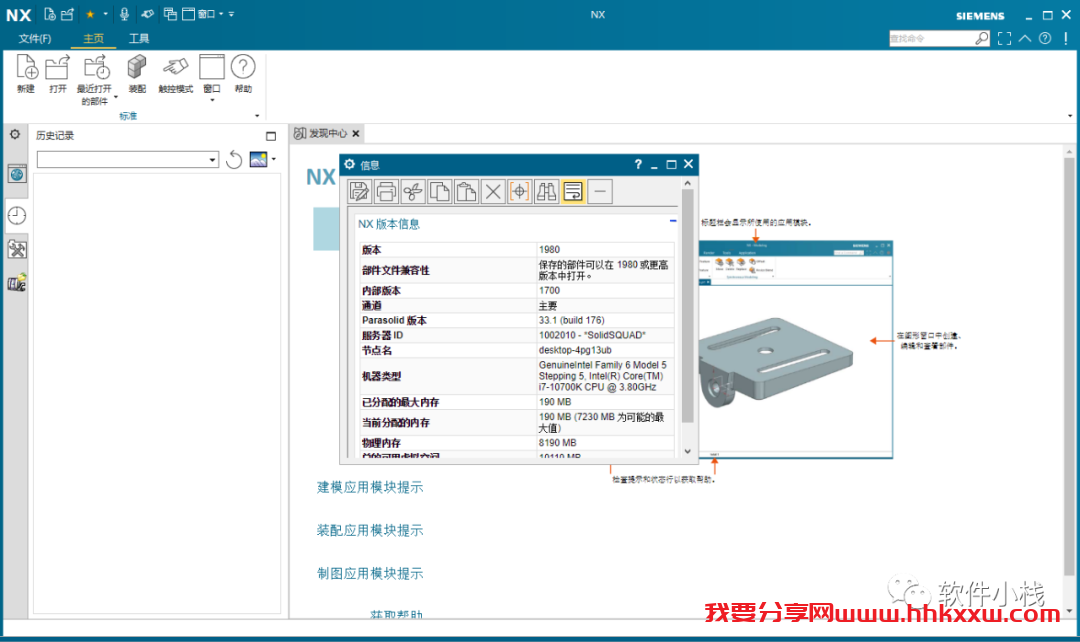Maximize the 历史记录 panel
1080x642 pixels.
(x=271, y=136)
